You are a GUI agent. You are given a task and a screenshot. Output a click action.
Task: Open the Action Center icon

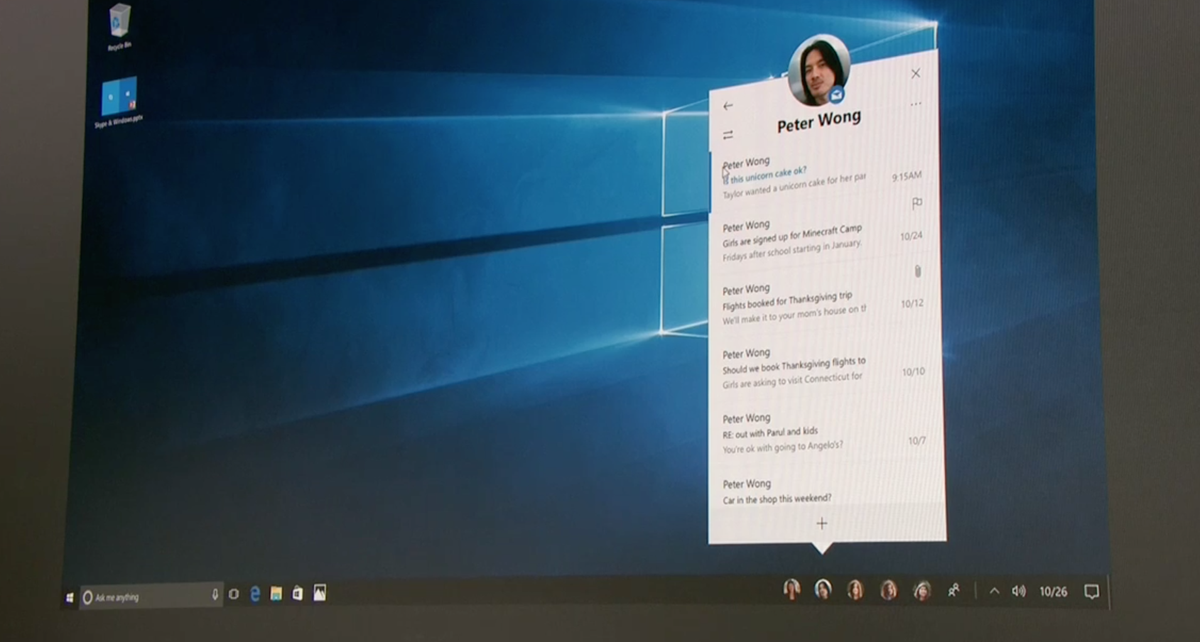pos(1091,591)
